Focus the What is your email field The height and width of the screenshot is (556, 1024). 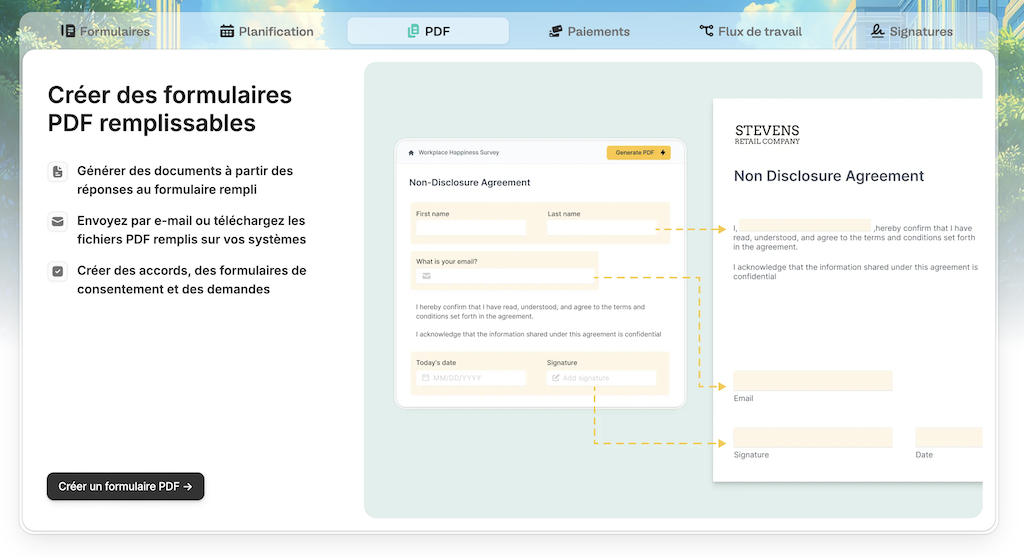tap(505, 276)
